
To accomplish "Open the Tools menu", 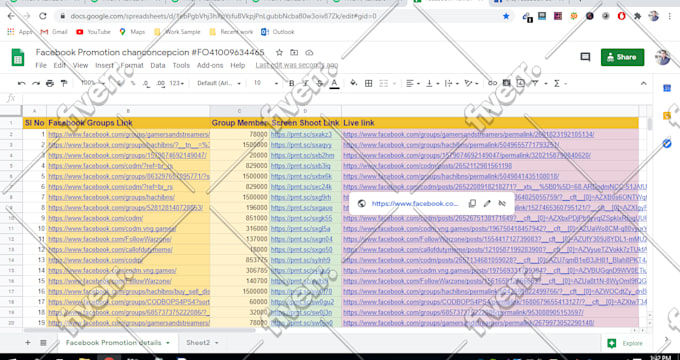I will 181,65.
